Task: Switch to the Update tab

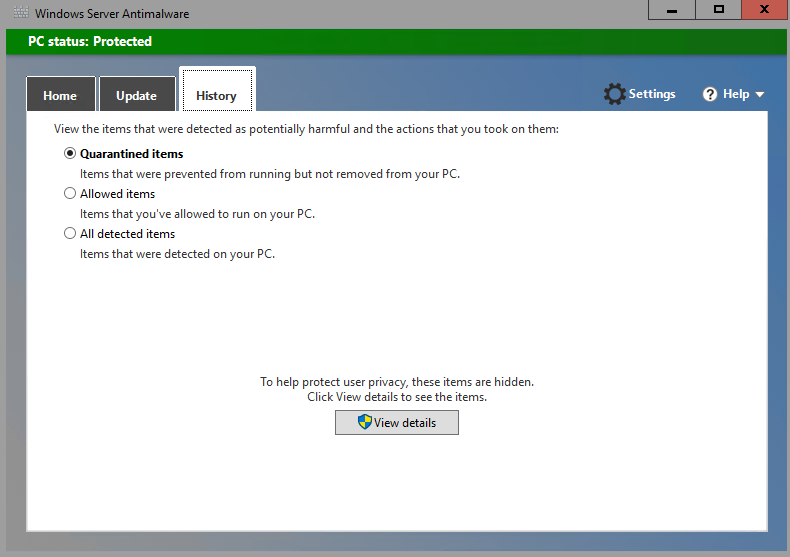Action: click(x=137, y=94)
